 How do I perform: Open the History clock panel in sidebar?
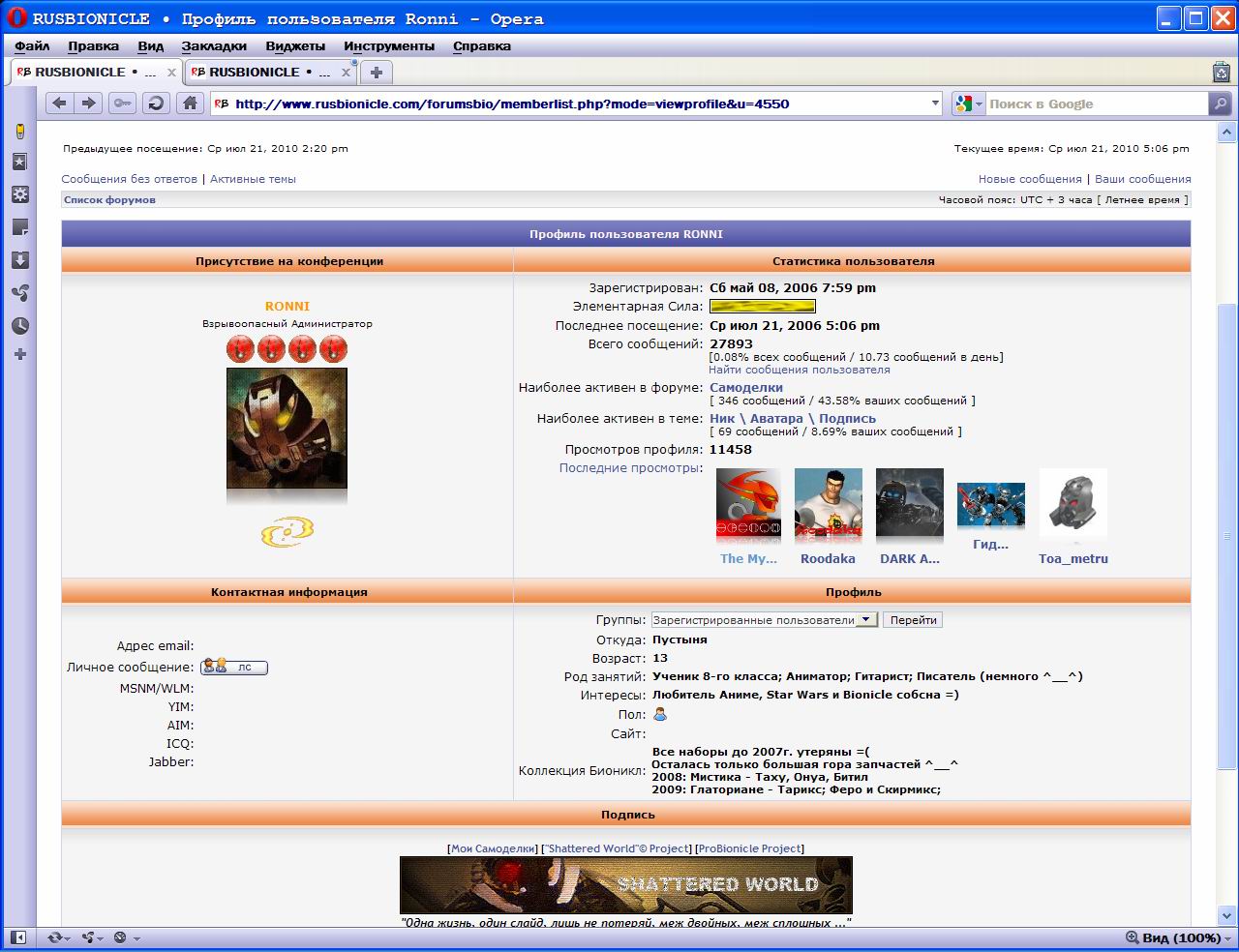point(19,326)
